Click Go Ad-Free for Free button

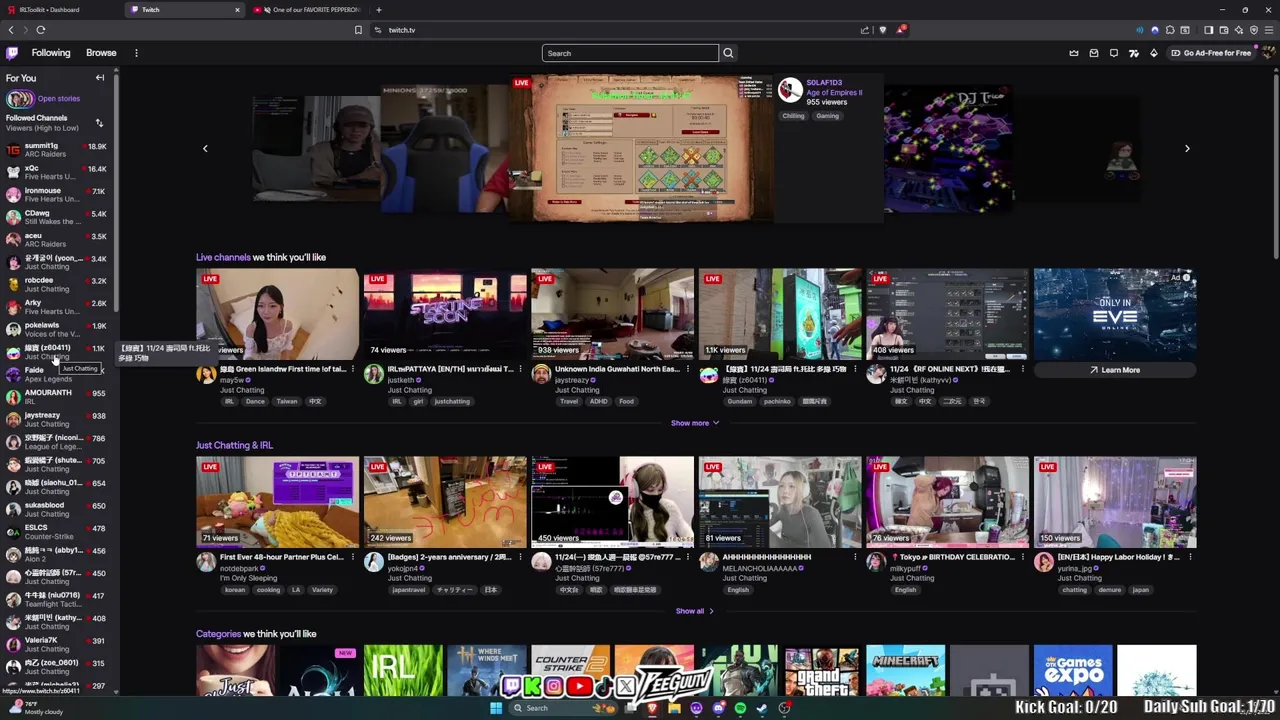1211,53
